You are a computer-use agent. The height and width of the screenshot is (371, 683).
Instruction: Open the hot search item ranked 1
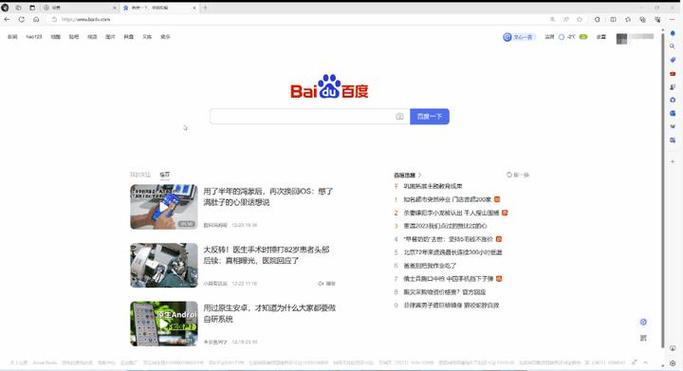click(x=447, y=199)
